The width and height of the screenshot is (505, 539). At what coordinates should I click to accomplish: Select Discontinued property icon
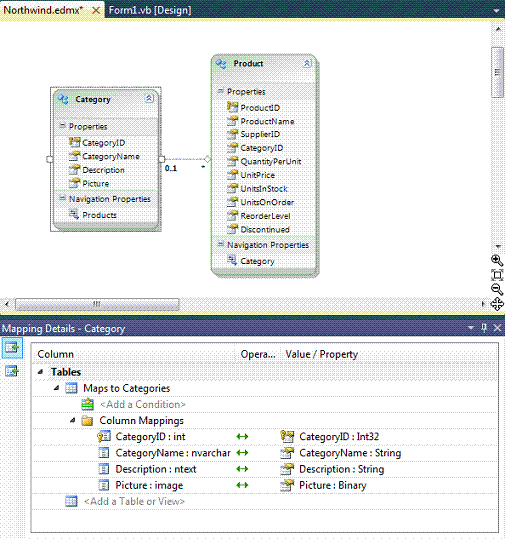tap(232, 229)
